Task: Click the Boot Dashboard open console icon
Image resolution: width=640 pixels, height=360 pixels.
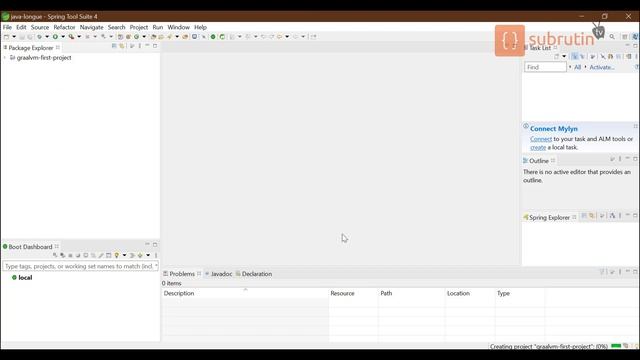Action: (86, 256)
